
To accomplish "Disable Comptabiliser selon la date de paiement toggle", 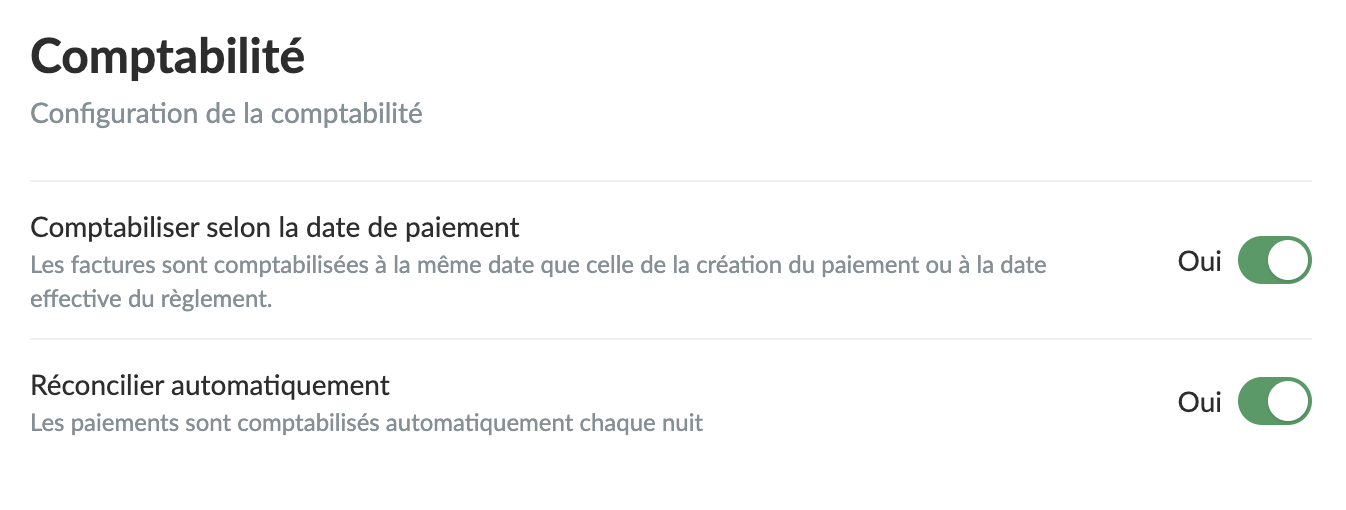I will pyautogui.click(x=1274, y=261).
